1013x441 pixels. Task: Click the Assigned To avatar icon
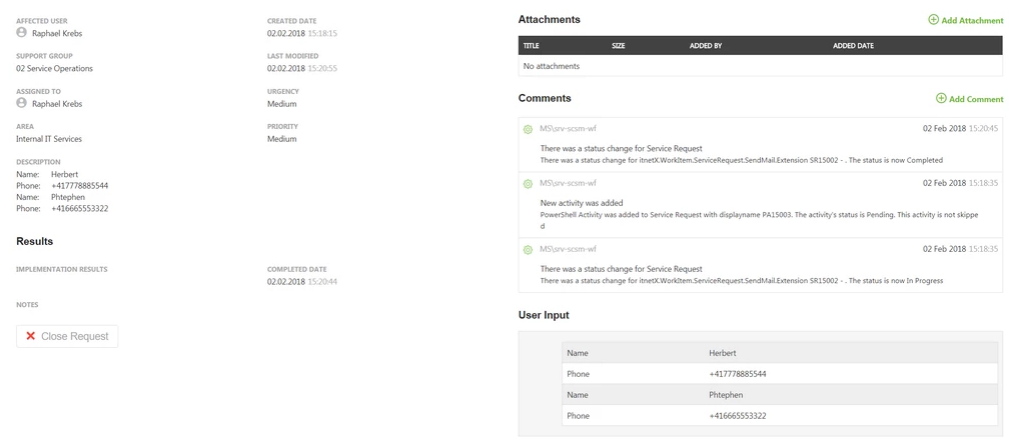[22, 102]
